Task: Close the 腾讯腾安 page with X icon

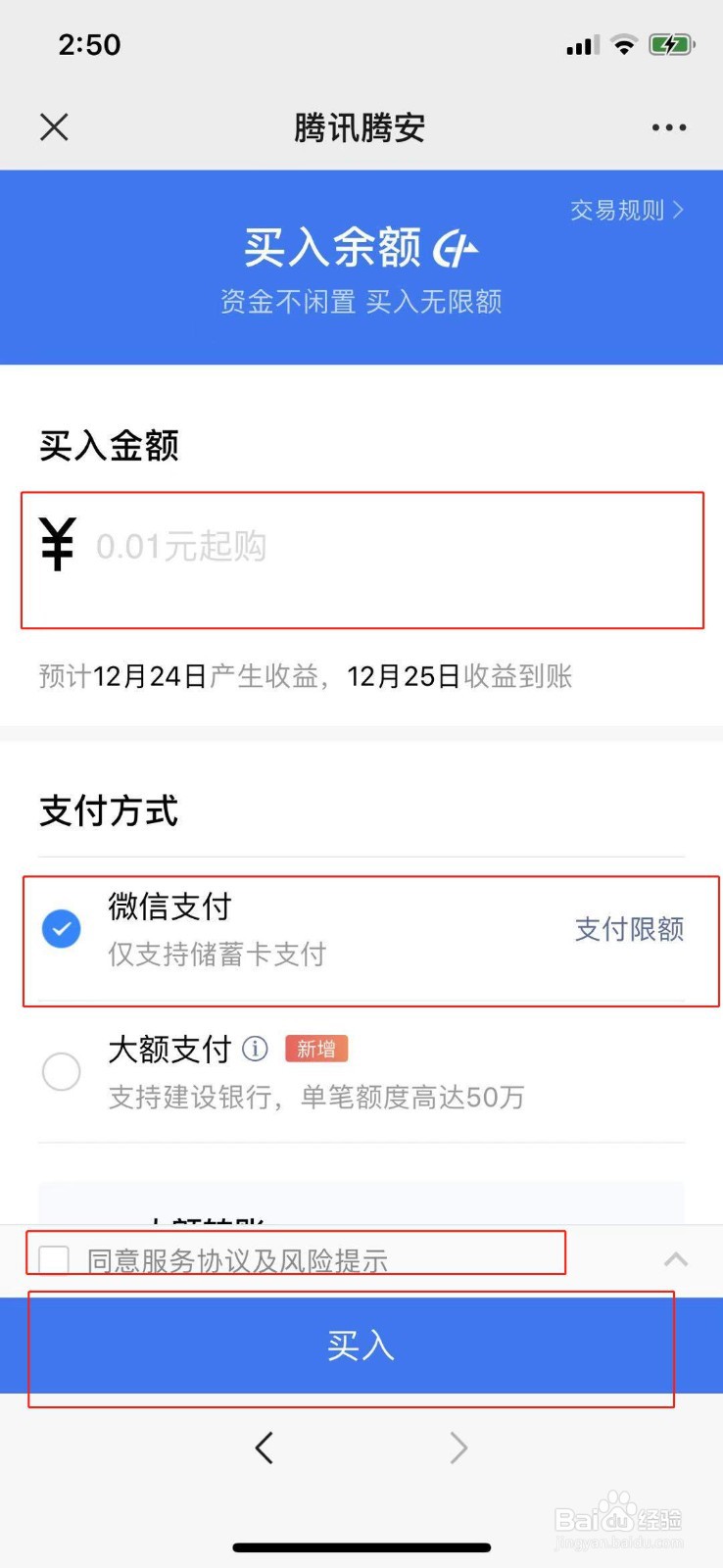Action: [54, 127]
